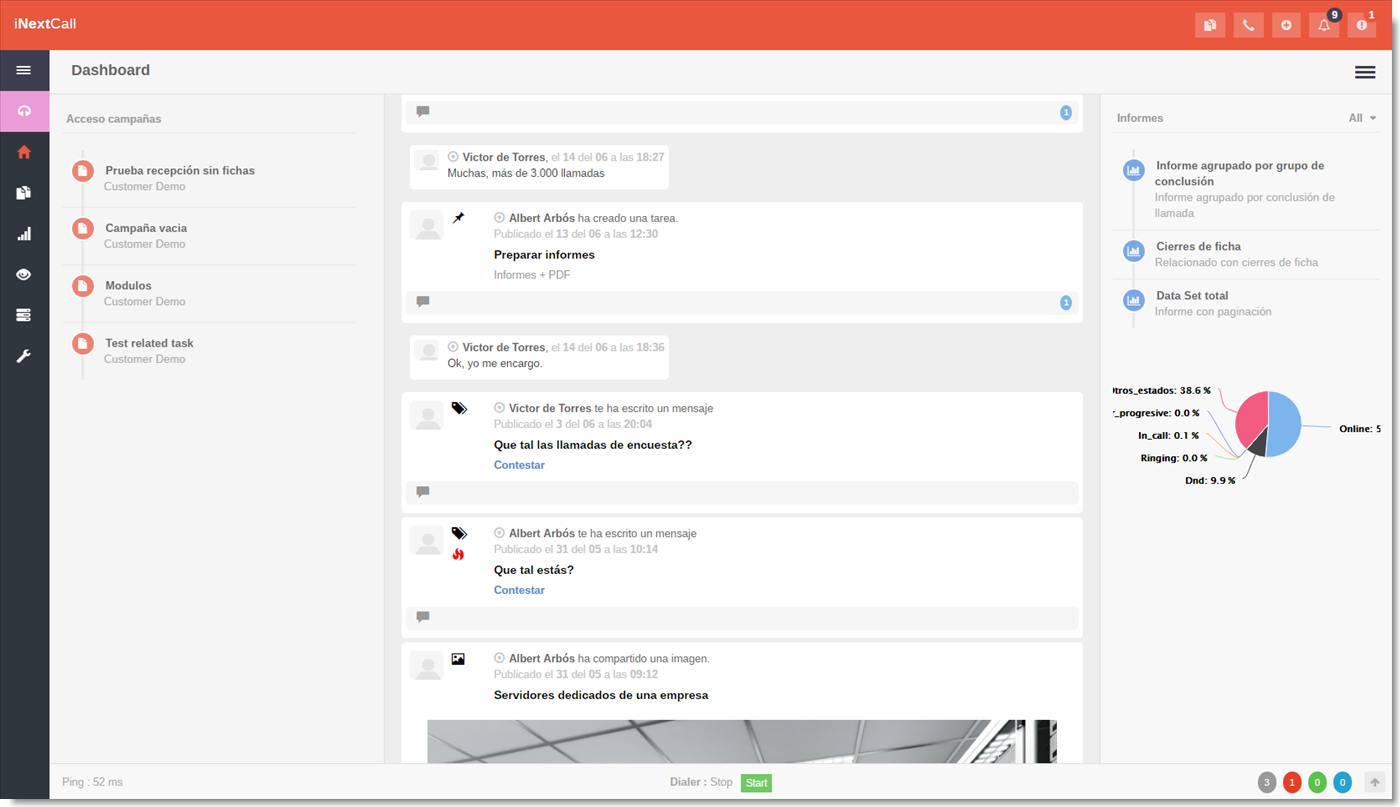Open Prueba recepción sin fichas campaign

point(180,171)
